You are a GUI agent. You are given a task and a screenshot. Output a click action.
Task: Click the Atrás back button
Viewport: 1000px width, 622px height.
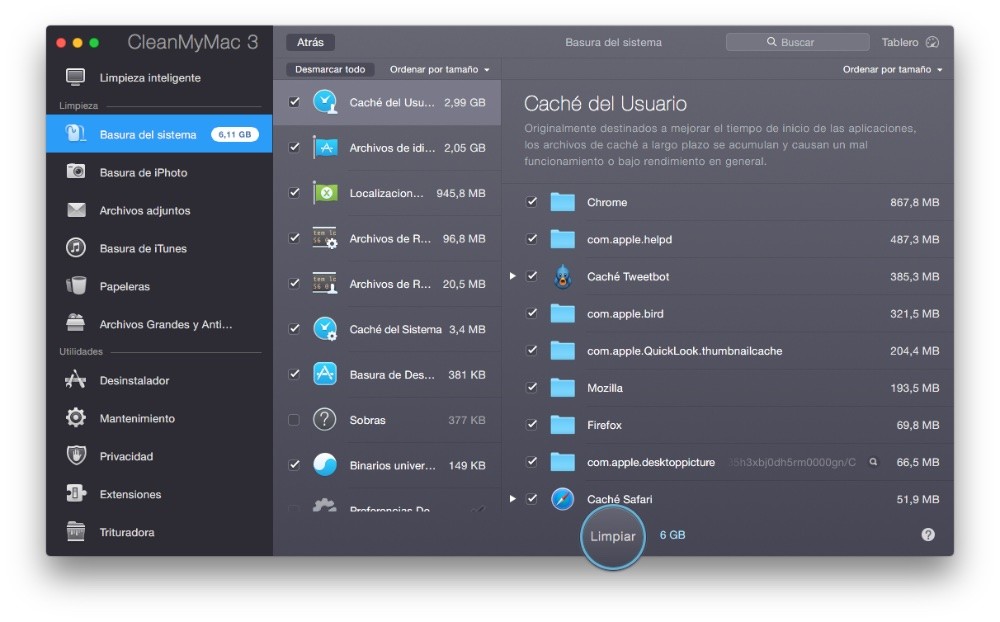[310, 42]
